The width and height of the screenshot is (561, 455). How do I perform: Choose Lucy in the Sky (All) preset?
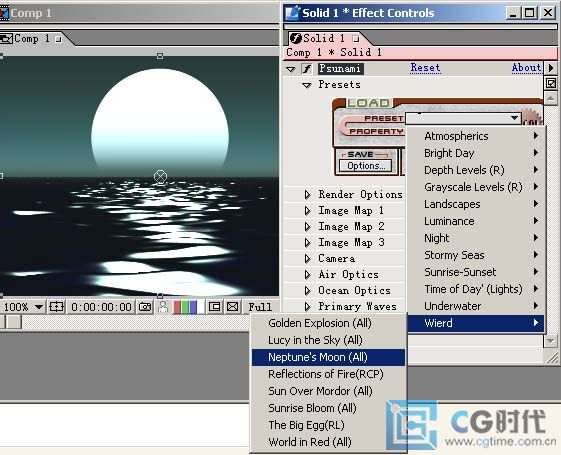[x=328, y=340]
